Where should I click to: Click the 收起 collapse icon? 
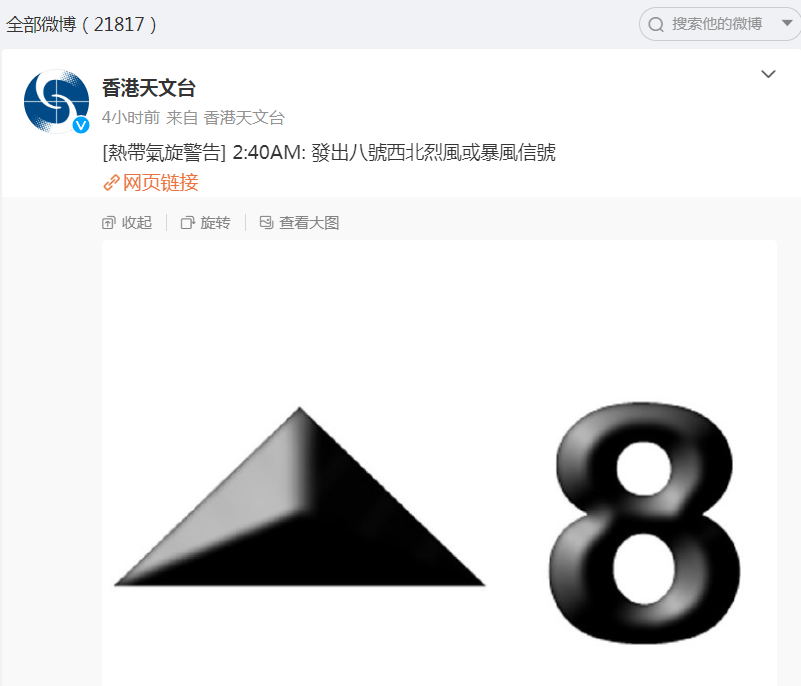click(108, 223)
